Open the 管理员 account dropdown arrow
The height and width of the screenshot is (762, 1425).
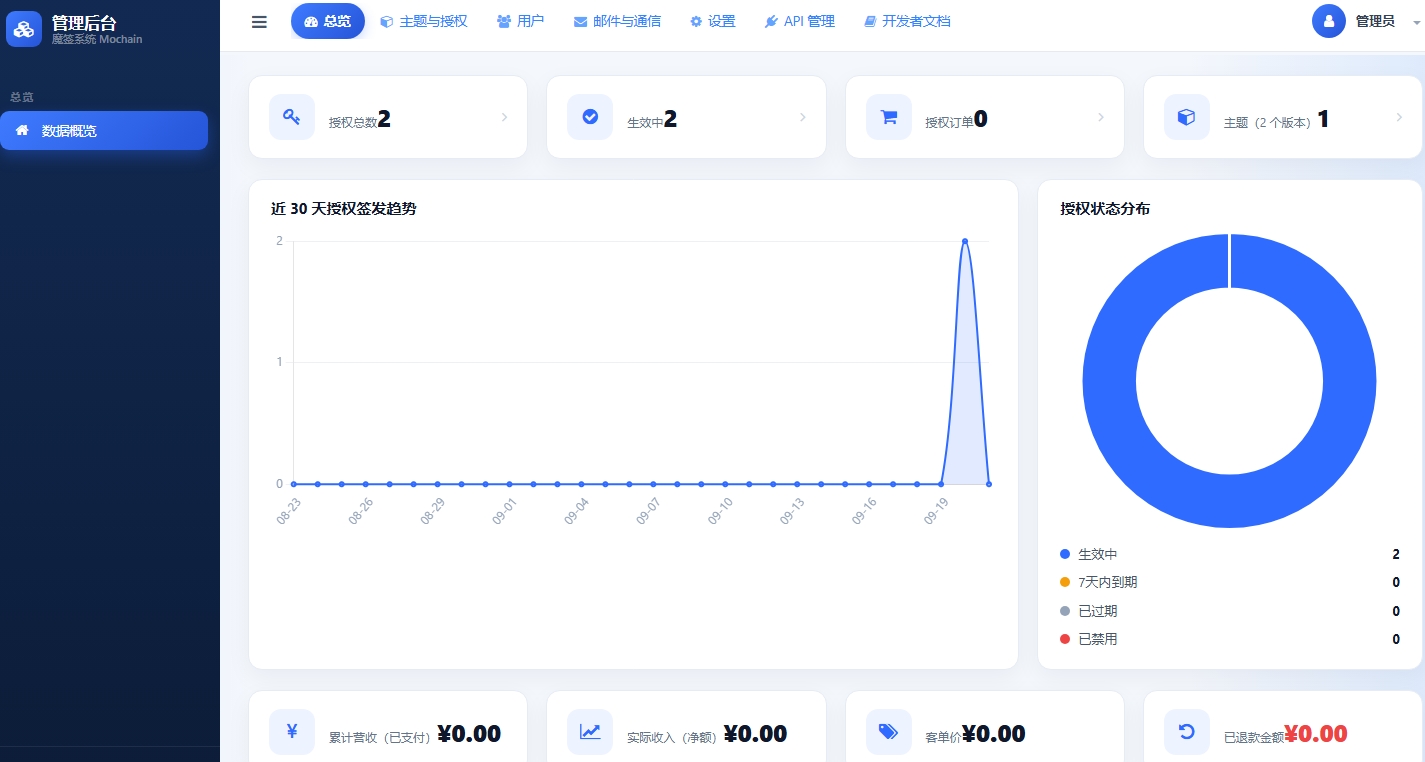pos(1416,22)
